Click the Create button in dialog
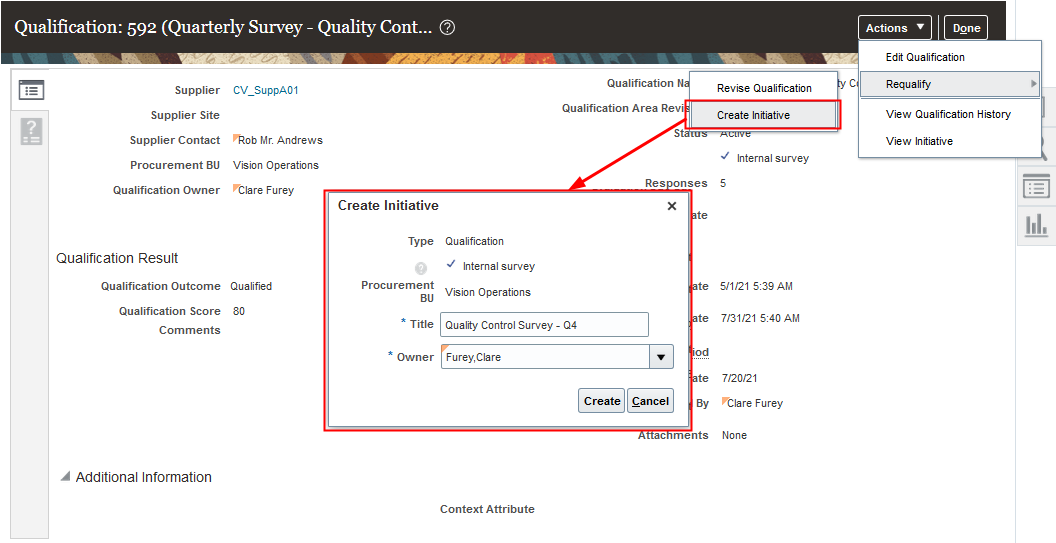1056x543 pixels. (x=601, y=401)
